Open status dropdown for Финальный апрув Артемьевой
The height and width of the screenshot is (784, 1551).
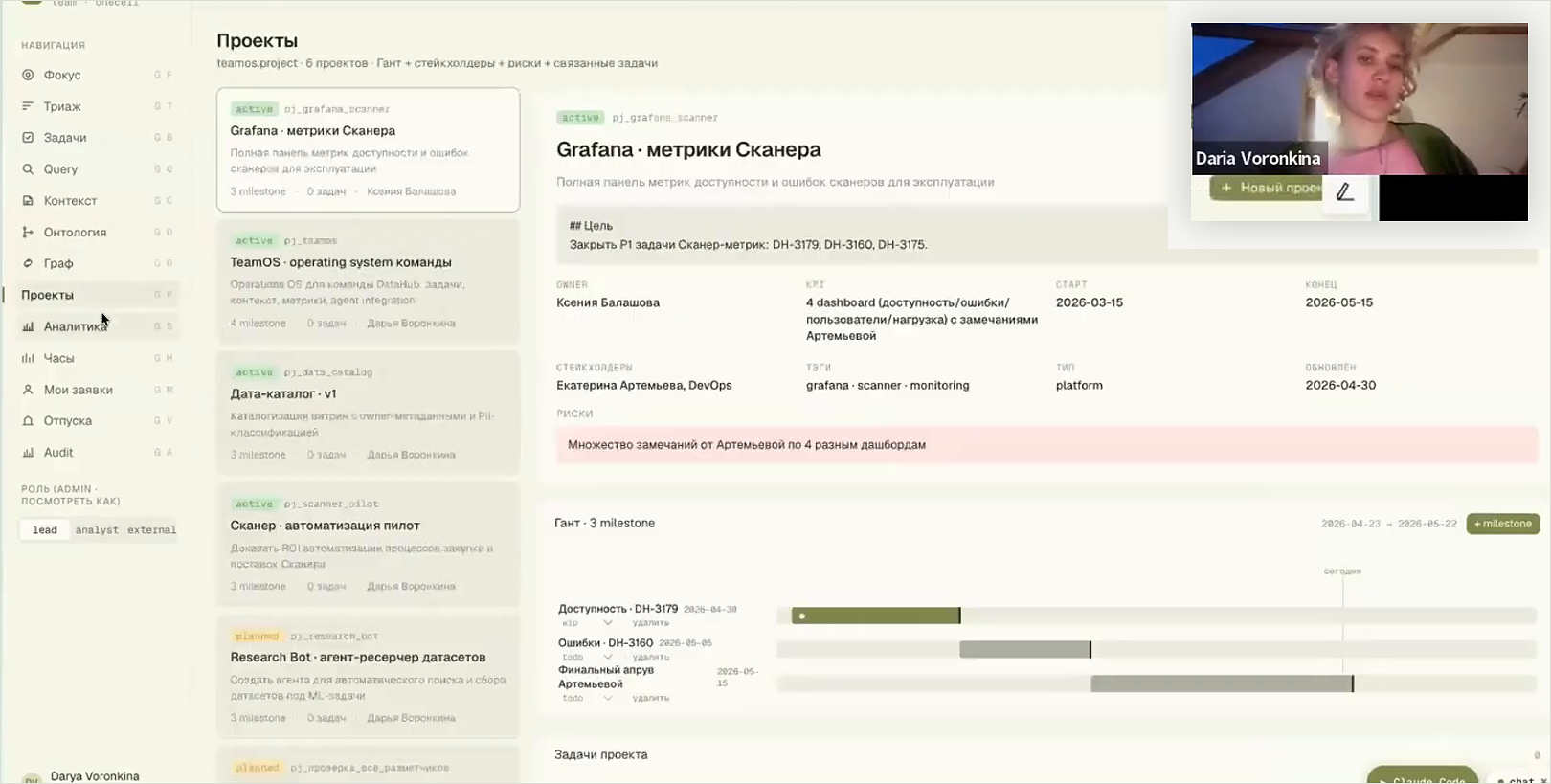click(x=587, y=698)
